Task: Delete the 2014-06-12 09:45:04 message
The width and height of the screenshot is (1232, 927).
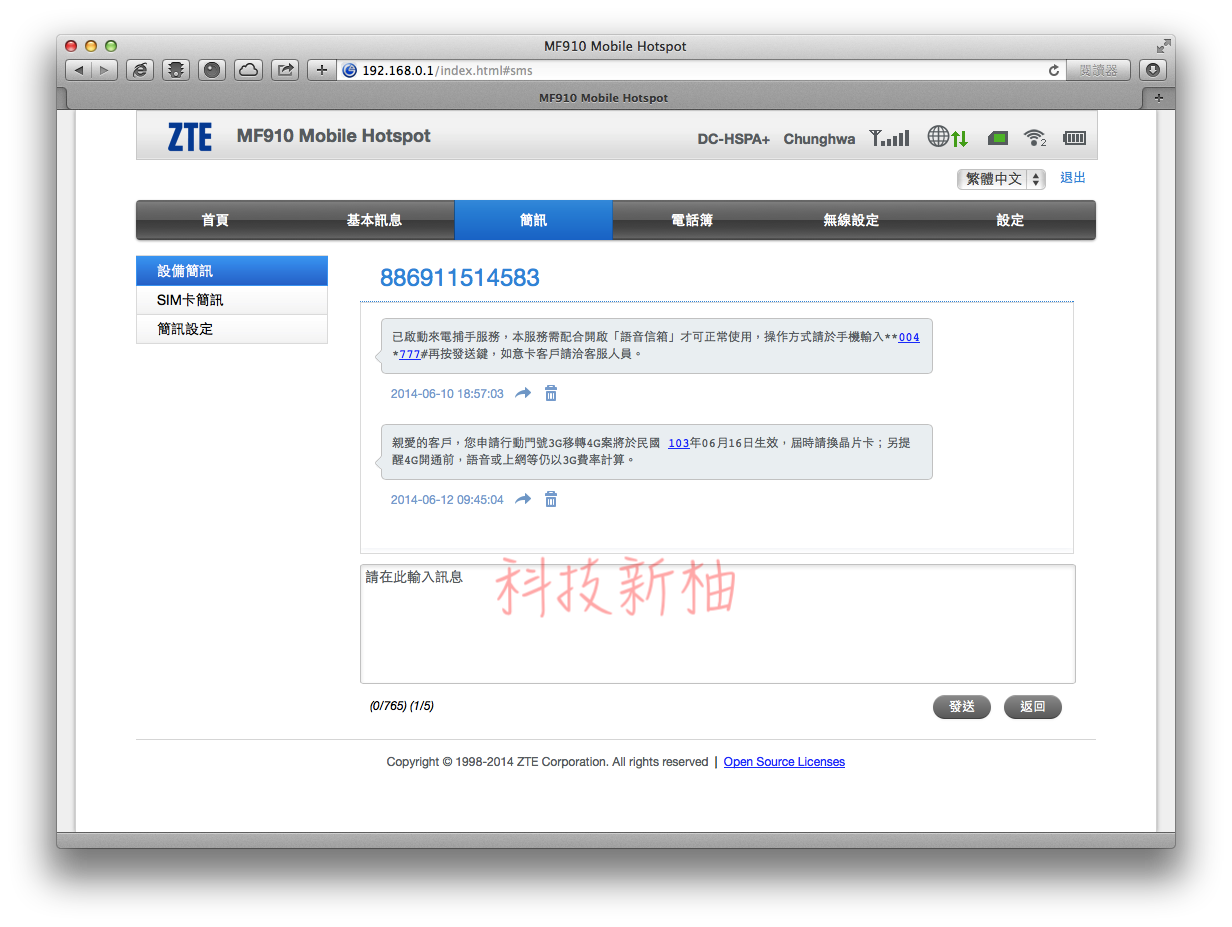Action: pyautogui.click(x=550, y=499)
